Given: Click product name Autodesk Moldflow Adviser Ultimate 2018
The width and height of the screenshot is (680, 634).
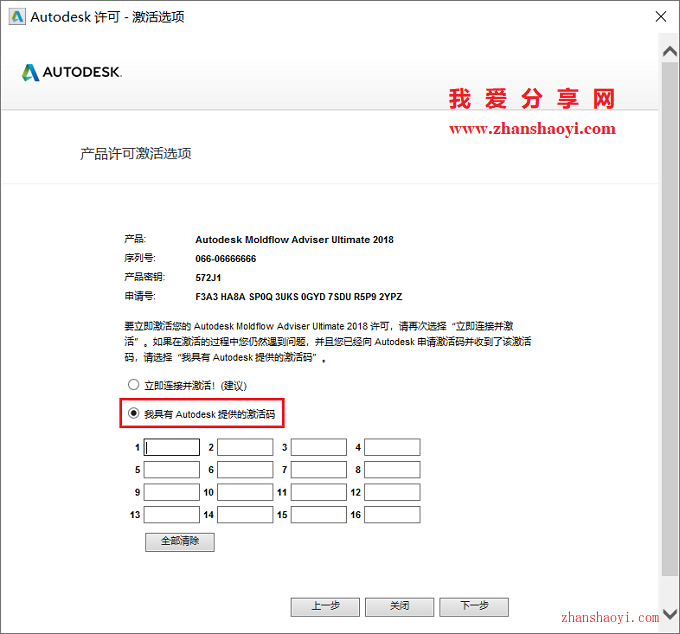Looking at the screenshot, I should [x=294, y=240].
